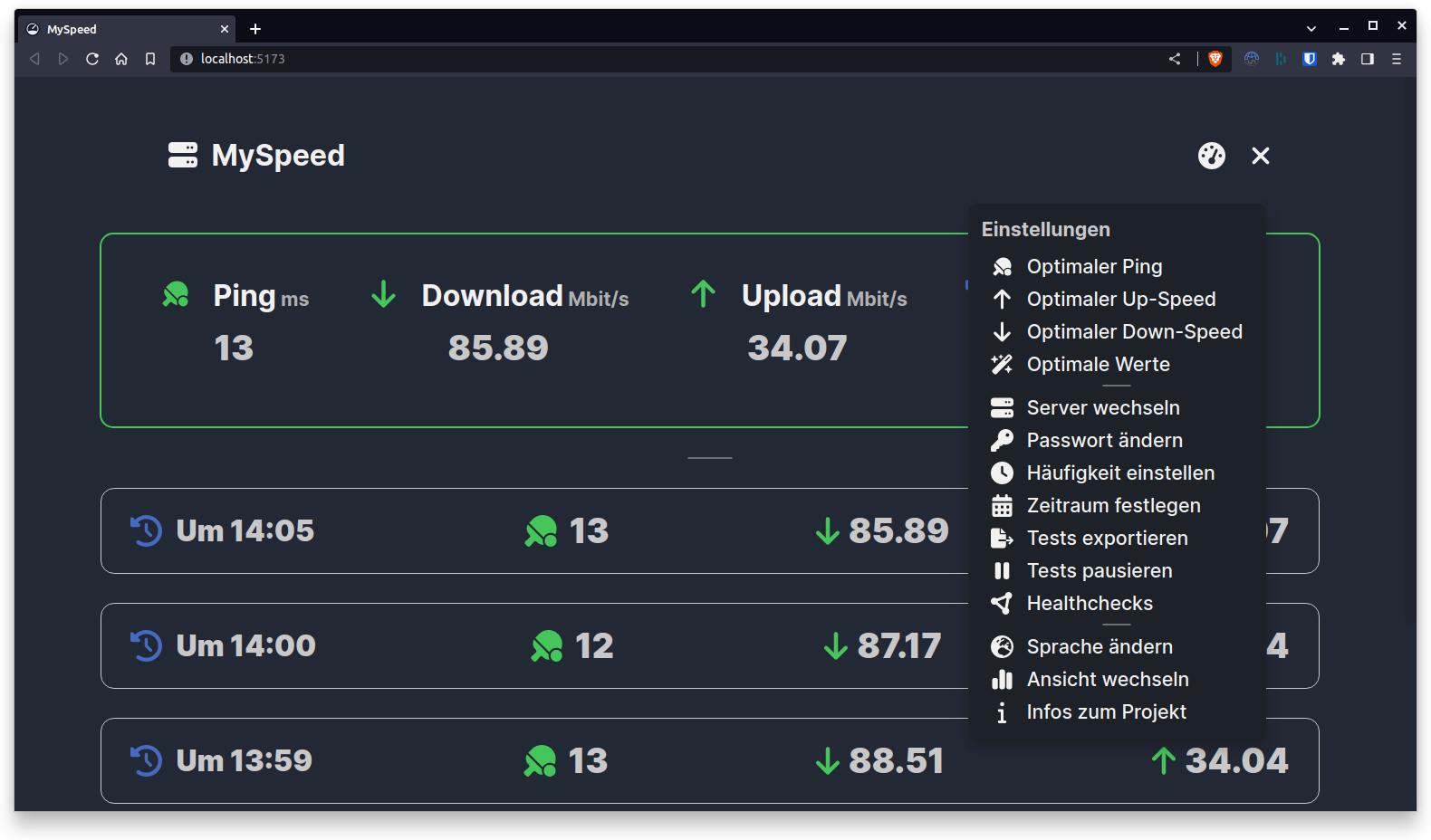Click calendar icon beside Zeitraum festlegen
The image size is (1431, 840).
click(1002, 505)
